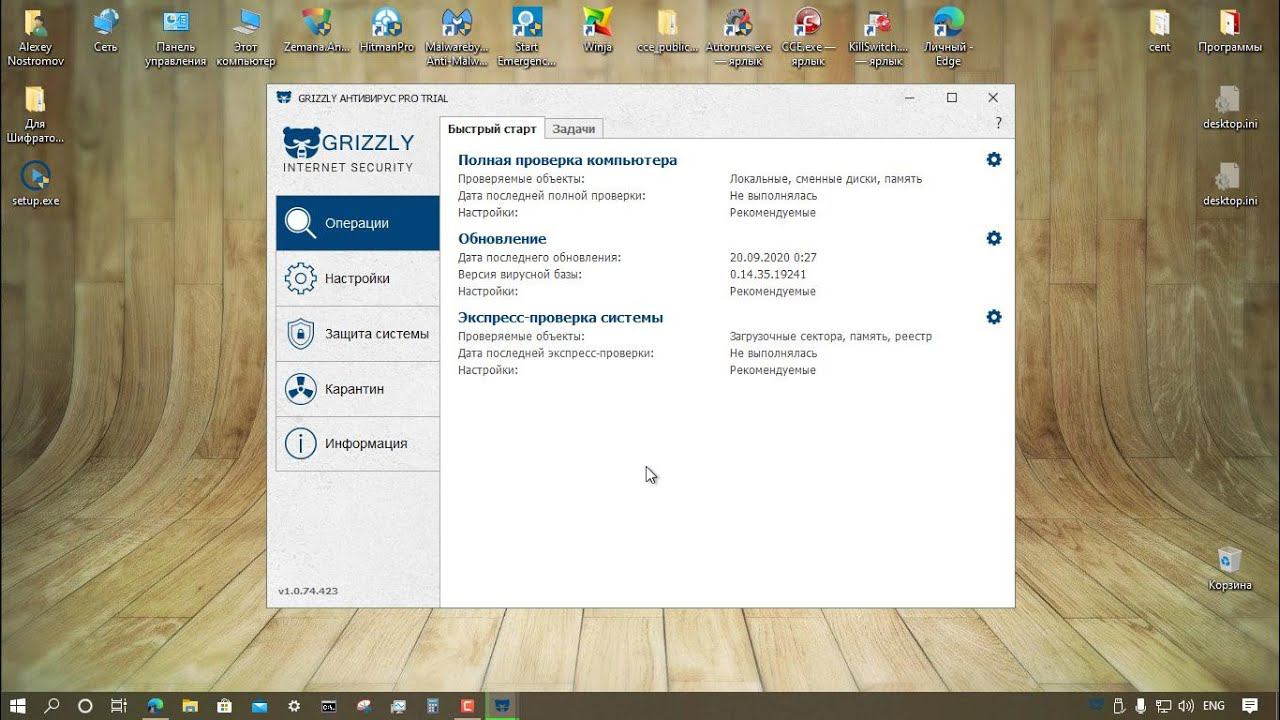1280x720 pixels.
Task: Open gear settings for Экспресс-проверка системы
Action: [994, 317]
